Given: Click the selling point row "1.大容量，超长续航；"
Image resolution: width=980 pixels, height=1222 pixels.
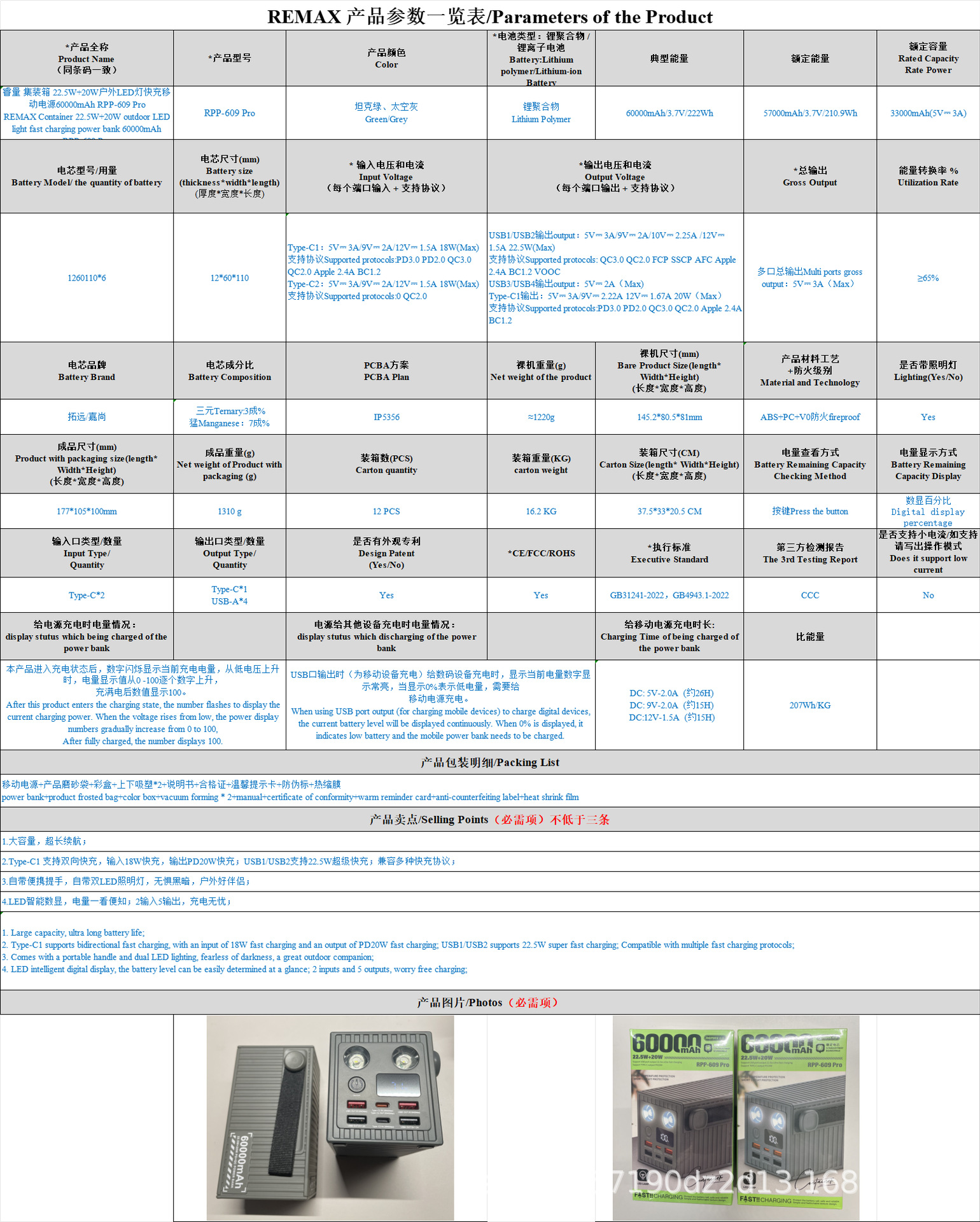Looking at the screenshot, I should [x=490, y=841].
